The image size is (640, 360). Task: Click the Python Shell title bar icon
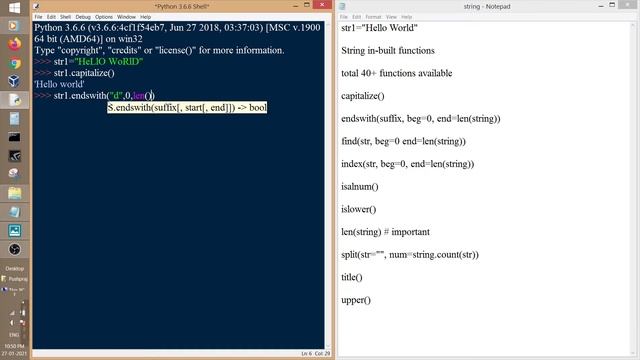point(36,6)
